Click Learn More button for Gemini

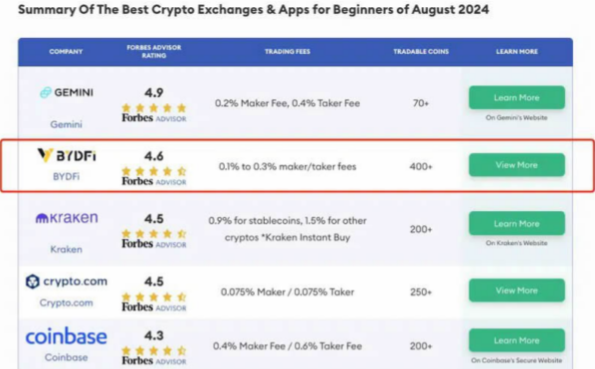click(517, 98)
